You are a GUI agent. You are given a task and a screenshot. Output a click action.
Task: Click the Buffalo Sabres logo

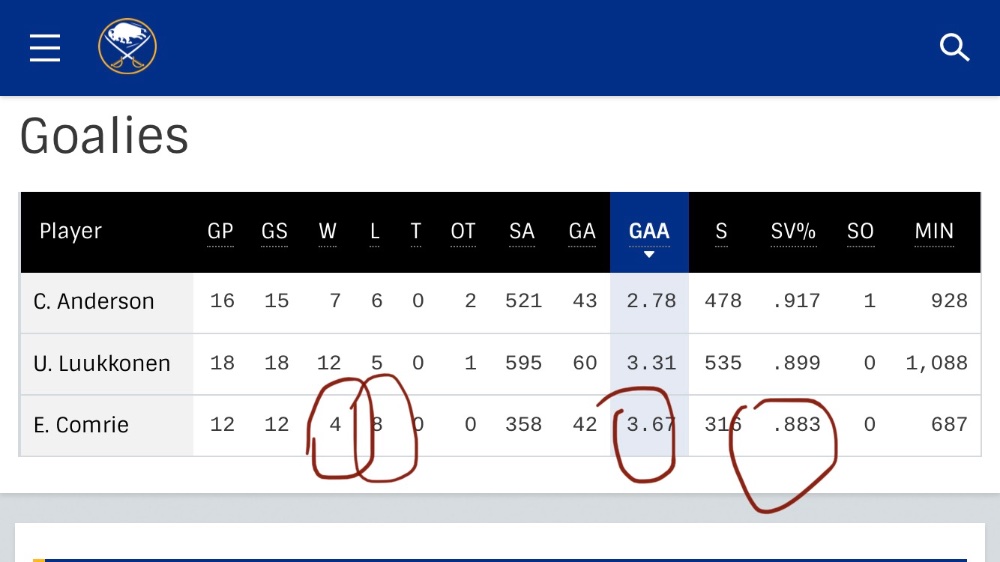coord(127,47)
